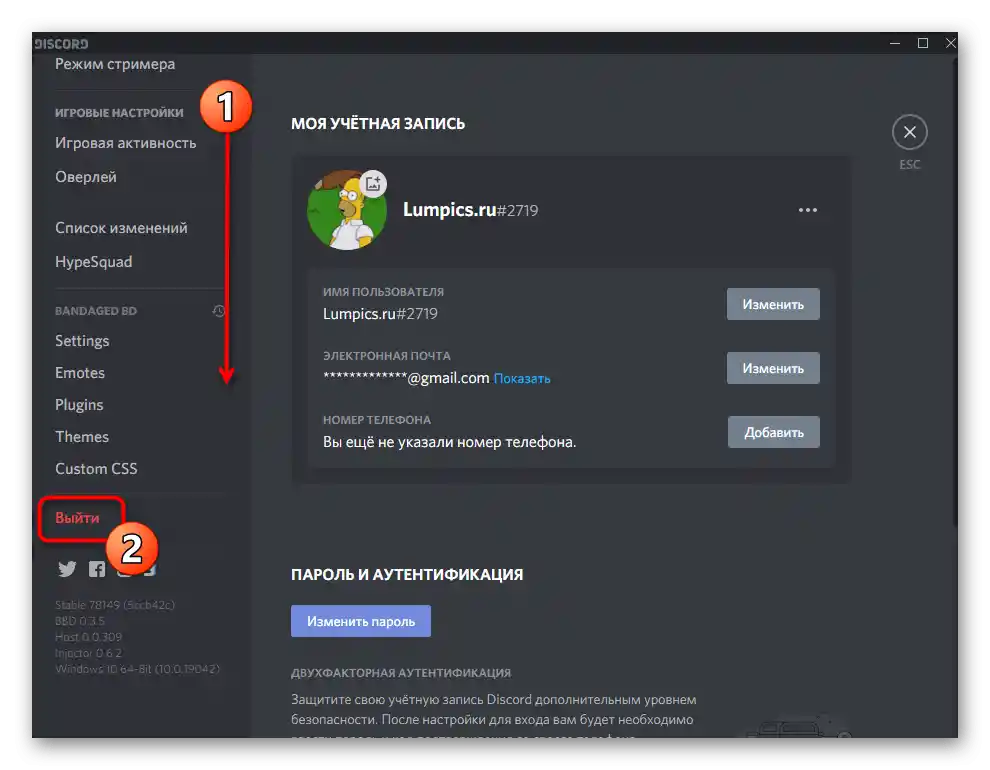
Task: Click the masked @gmail.com email address
Action: pos(406,378)
